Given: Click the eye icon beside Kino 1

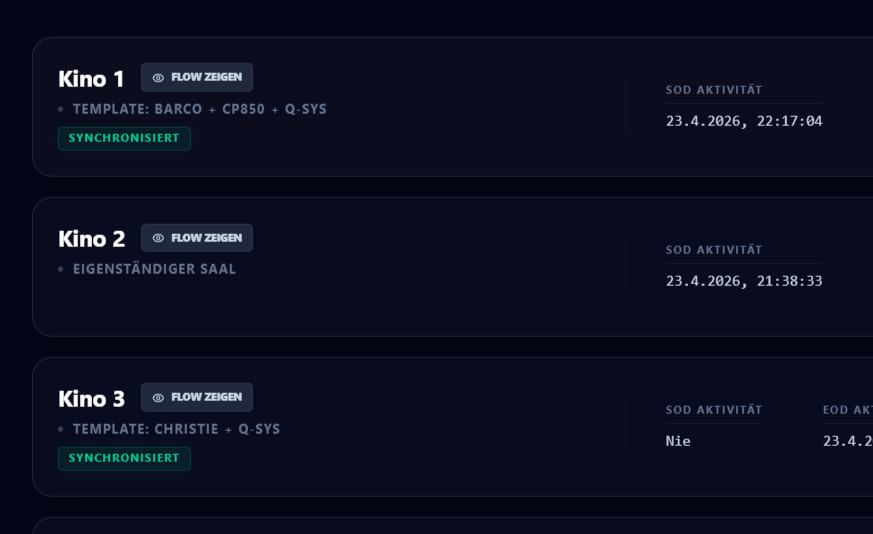Looking at the screenshot, I should point(158,78).
